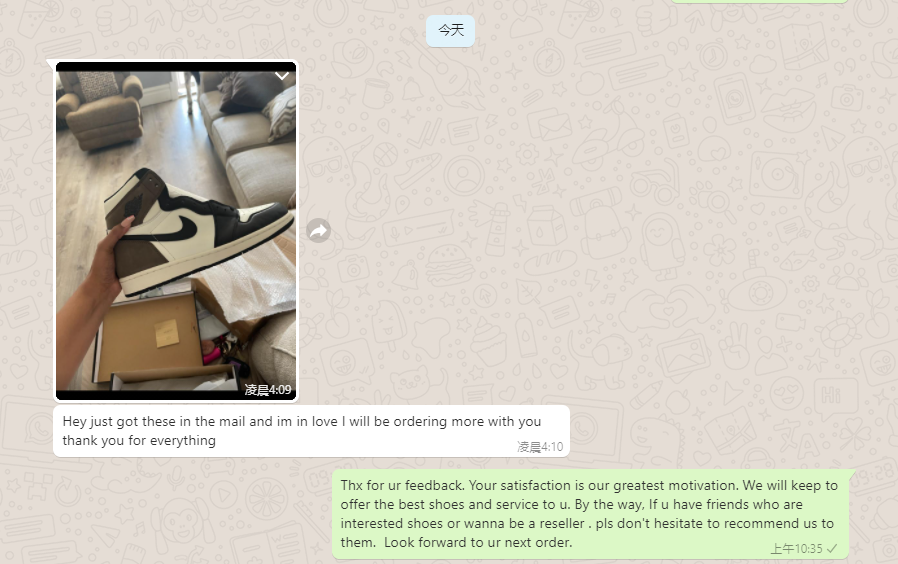Click the 凌晨4:10 timestamp on the received message
The height and width of the screenshot is (564, 898).
pyautogui.click(x=540, y=447)
